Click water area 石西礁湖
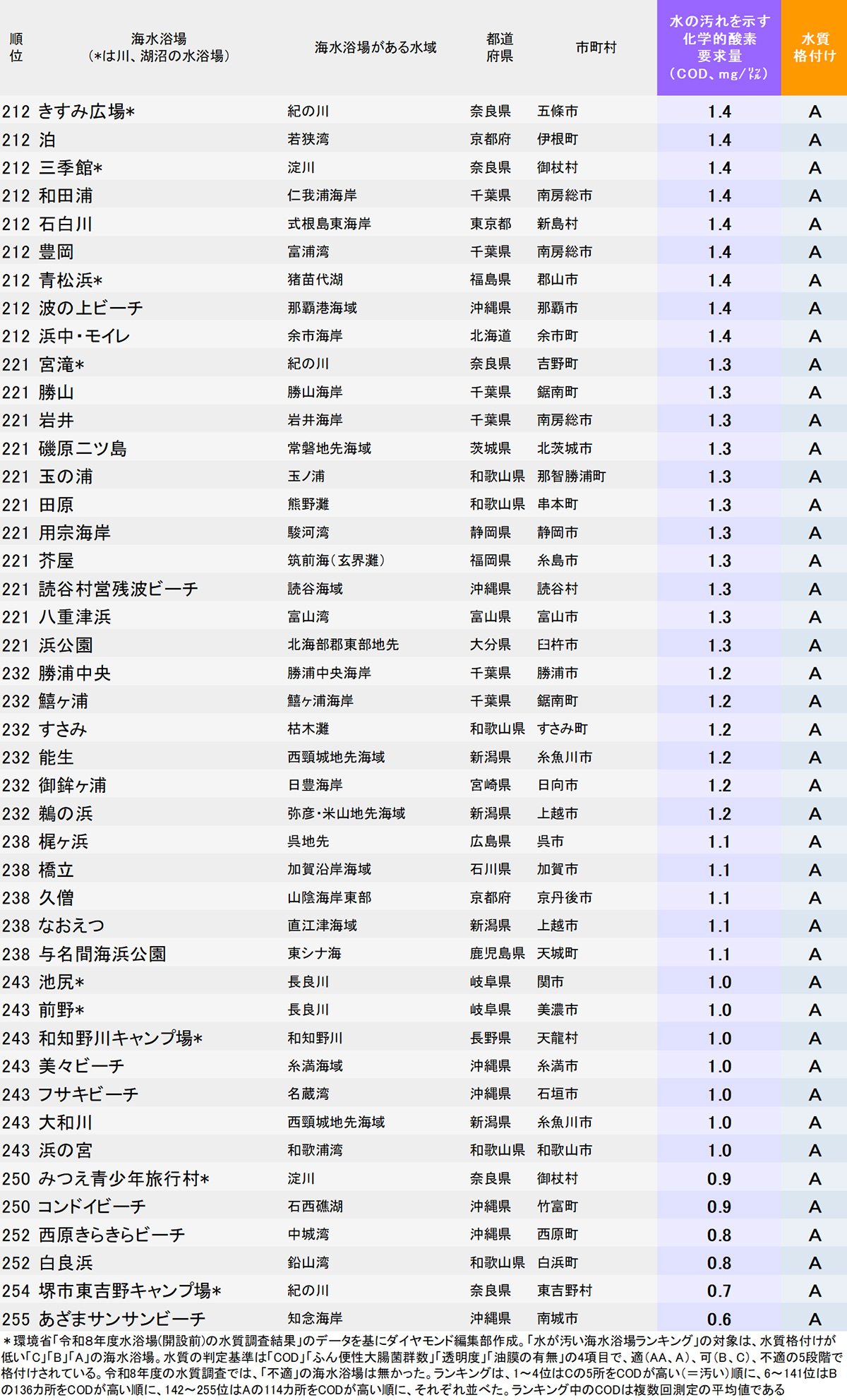The width and height of the screenshot is (847, 1400). [315, 1207]
